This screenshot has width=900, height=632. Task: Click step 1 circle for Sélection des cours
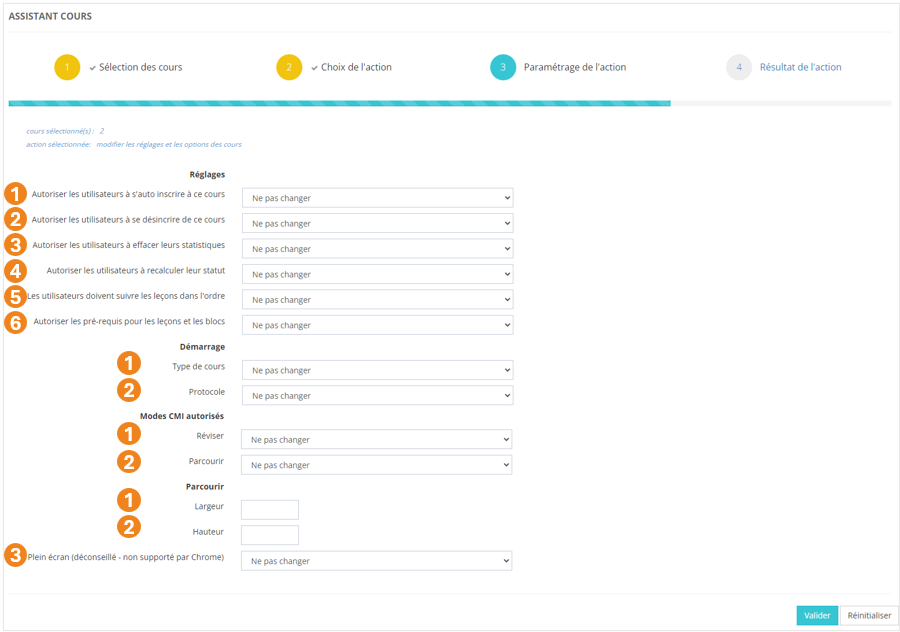pos(67,68)
